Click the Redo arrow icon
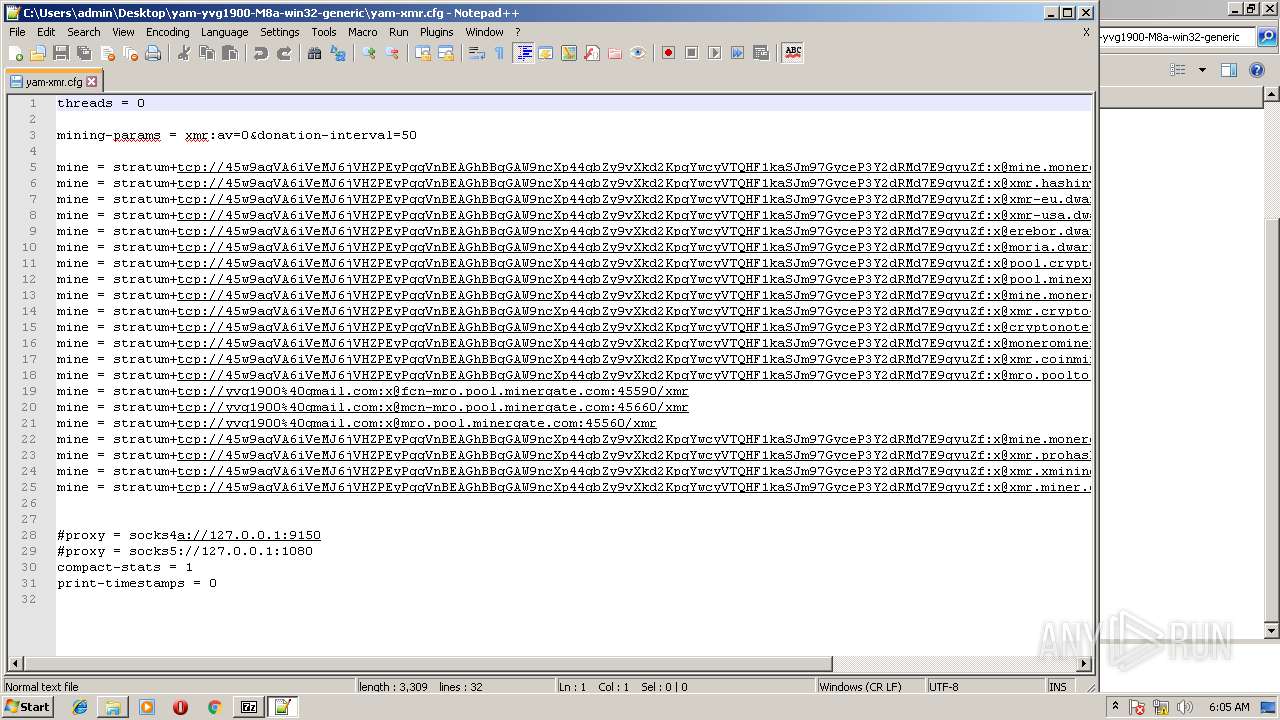This screenshot has height=720, width=1280. click(284, 53)
